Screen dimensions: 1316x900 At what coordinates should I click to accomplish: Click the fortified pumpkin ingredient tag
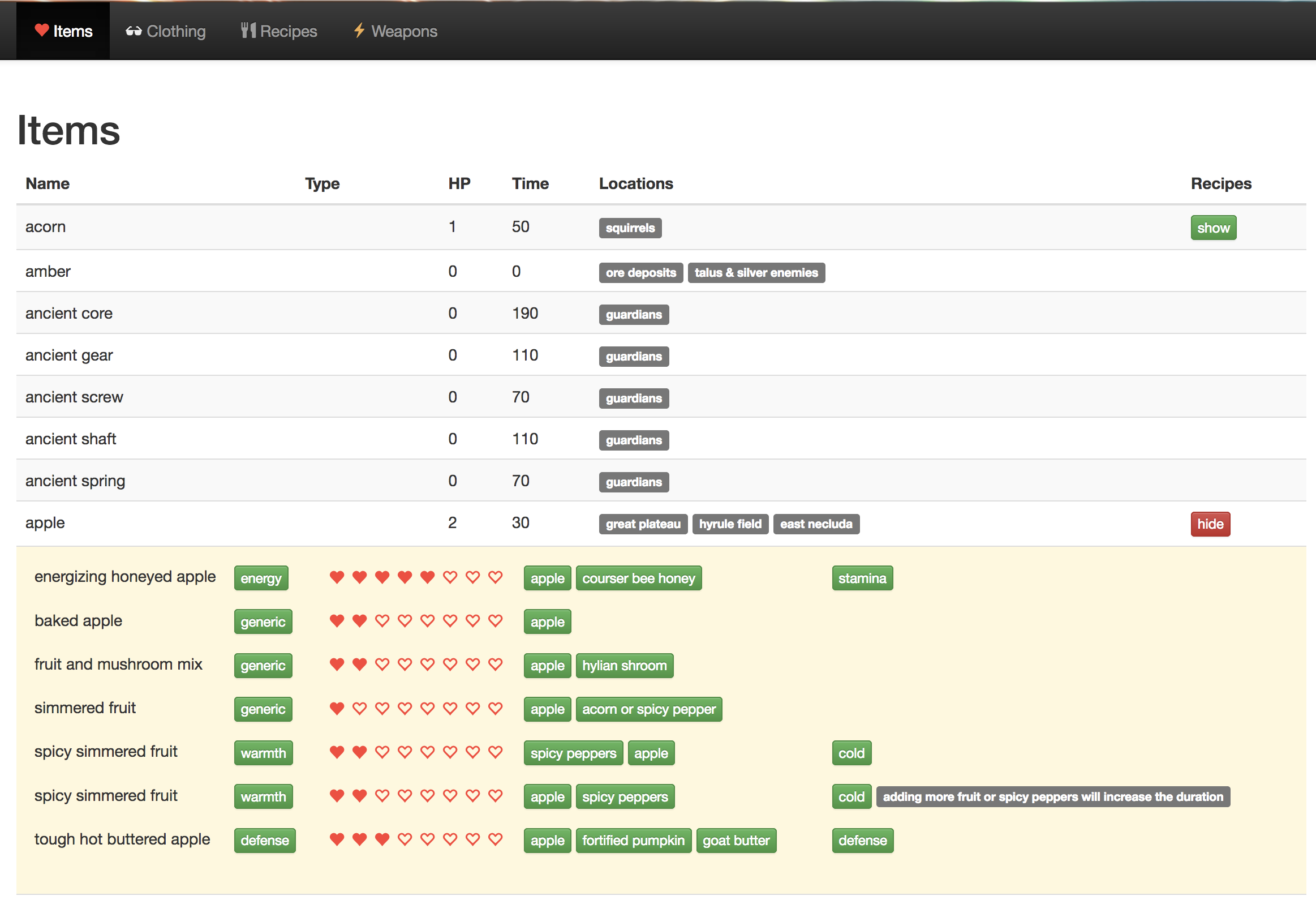point(633,841)
